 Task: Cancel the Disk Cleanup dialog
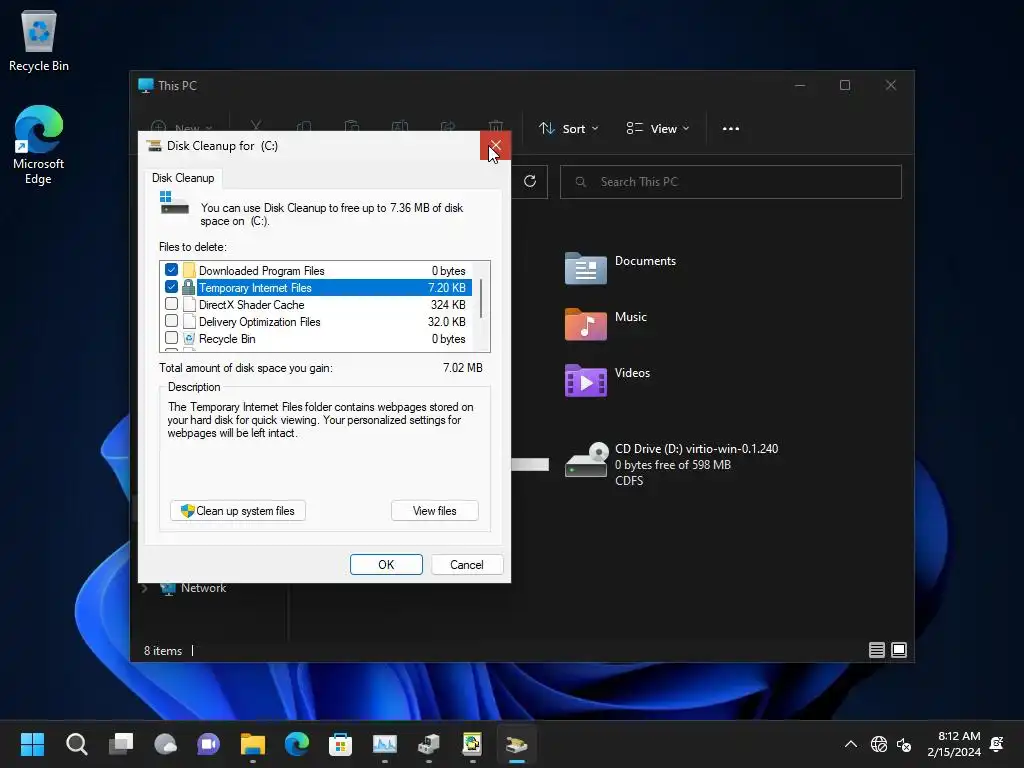pos(466,565)
